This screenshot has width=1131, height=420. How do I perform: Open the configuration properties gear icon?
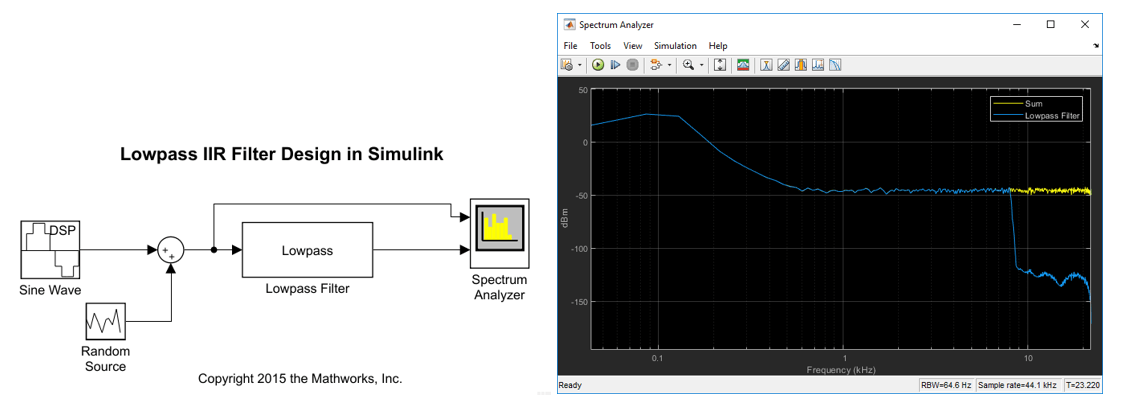coord(567,65)
